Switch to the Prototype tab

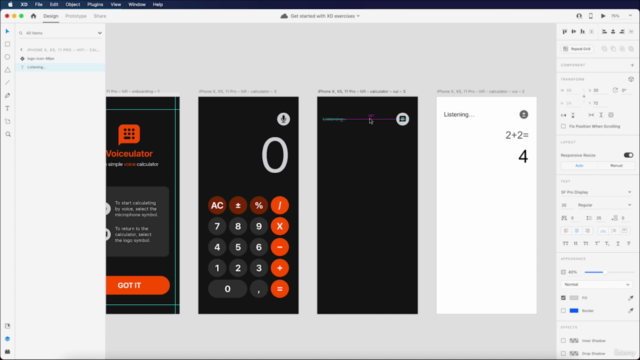(x=76, y=16)
